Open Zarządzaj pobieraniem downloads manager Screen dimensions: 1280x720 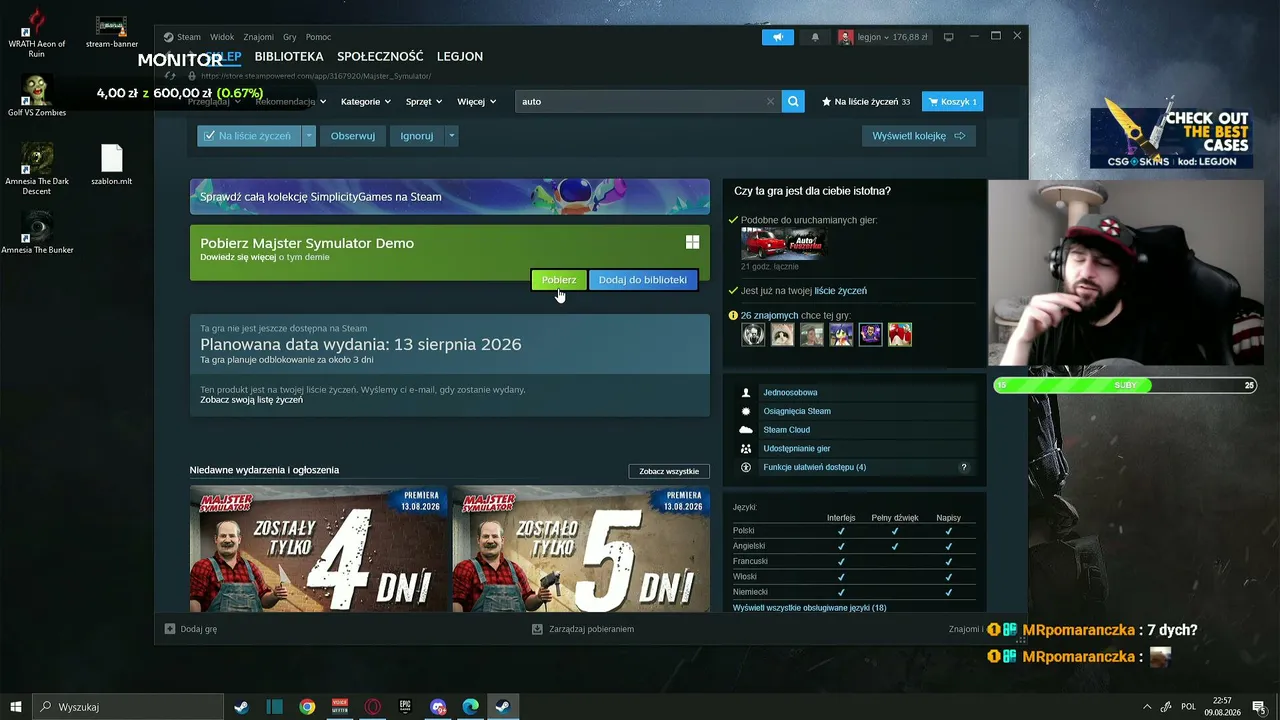click(x=584, y=629)
